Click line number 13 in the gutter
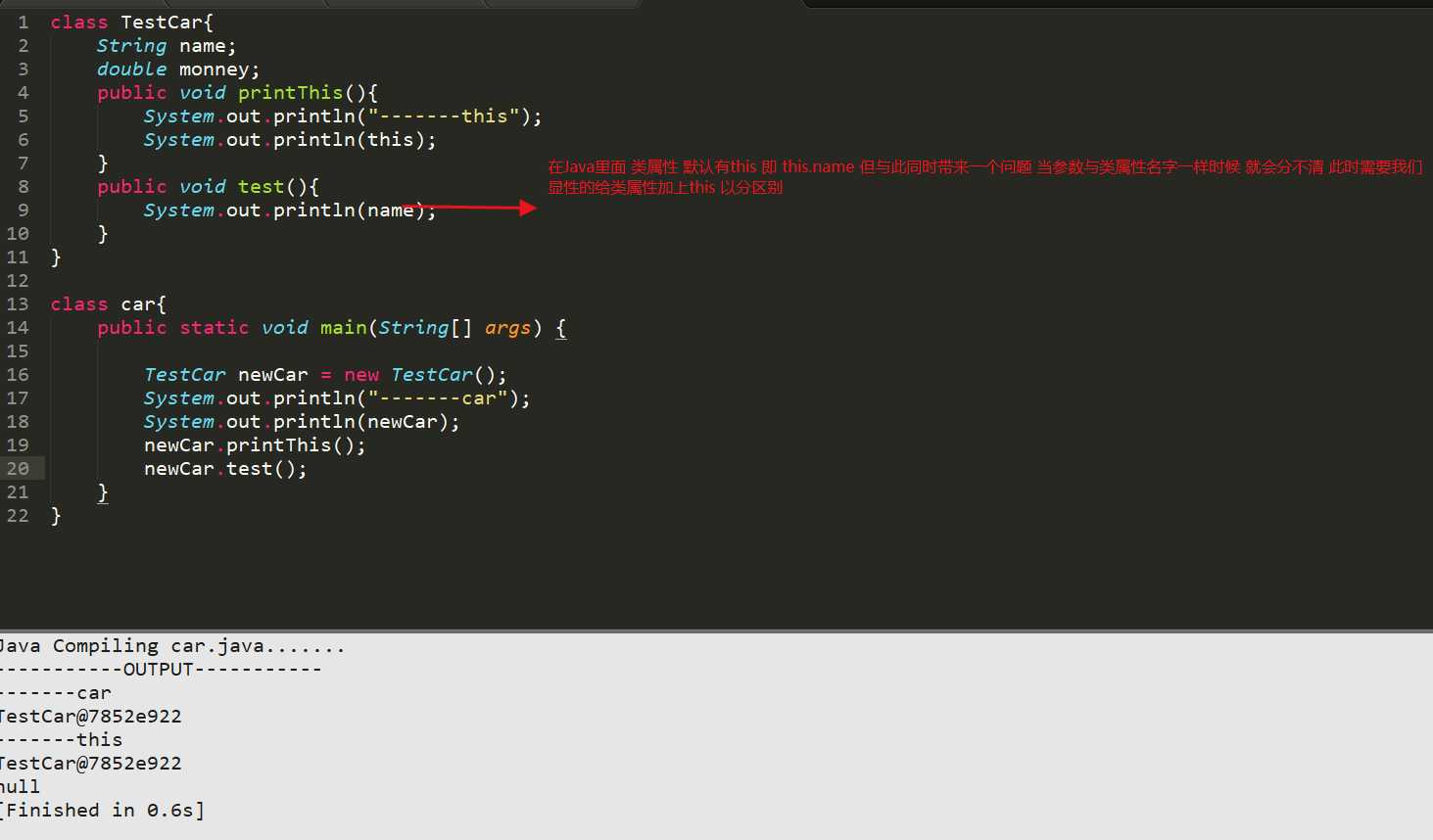1433x840 pixels. pyautogui.click(x=18, y=304)
